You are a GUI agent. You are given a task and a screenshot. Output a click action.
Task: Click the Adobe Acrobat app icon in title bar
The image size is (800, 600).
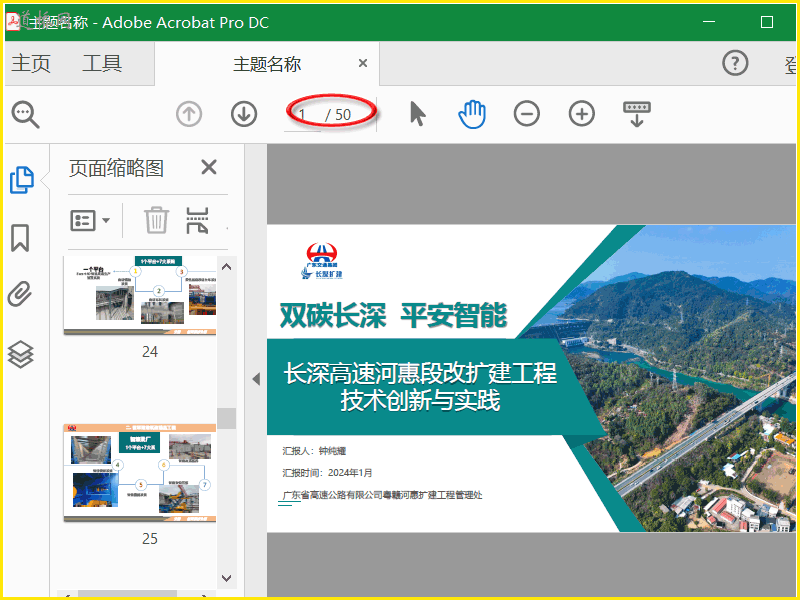[x=12, y=21]
